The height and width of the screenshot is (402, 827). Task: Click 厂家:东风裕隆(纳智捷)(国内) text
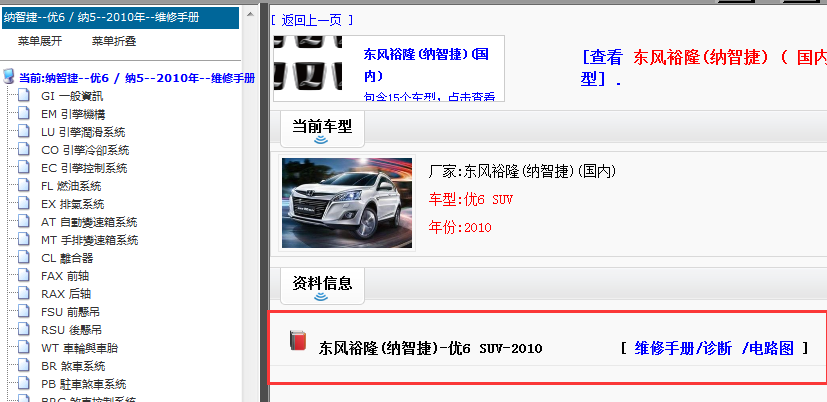522,171
